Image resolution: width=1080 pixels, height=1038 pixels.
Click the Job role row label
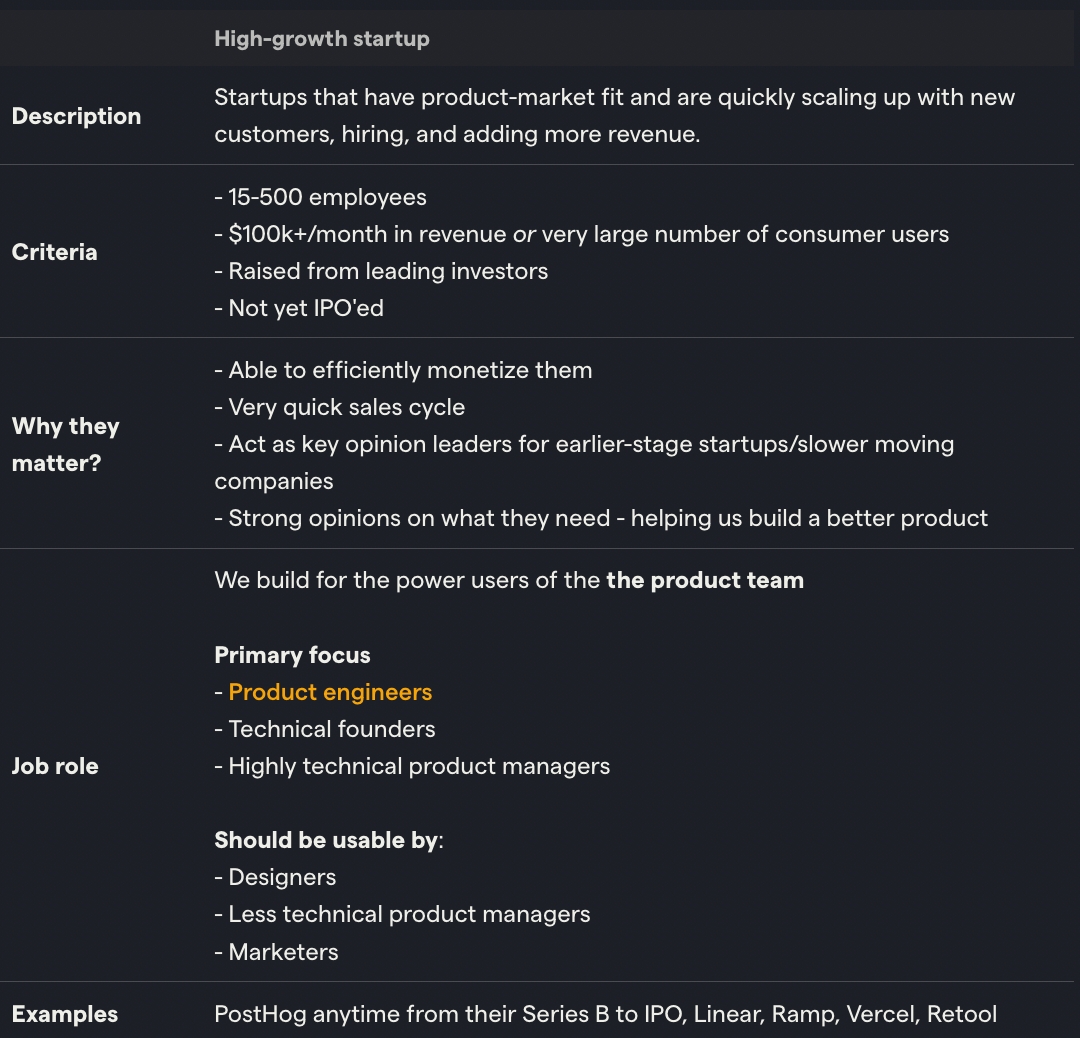(x=55, y=766)
